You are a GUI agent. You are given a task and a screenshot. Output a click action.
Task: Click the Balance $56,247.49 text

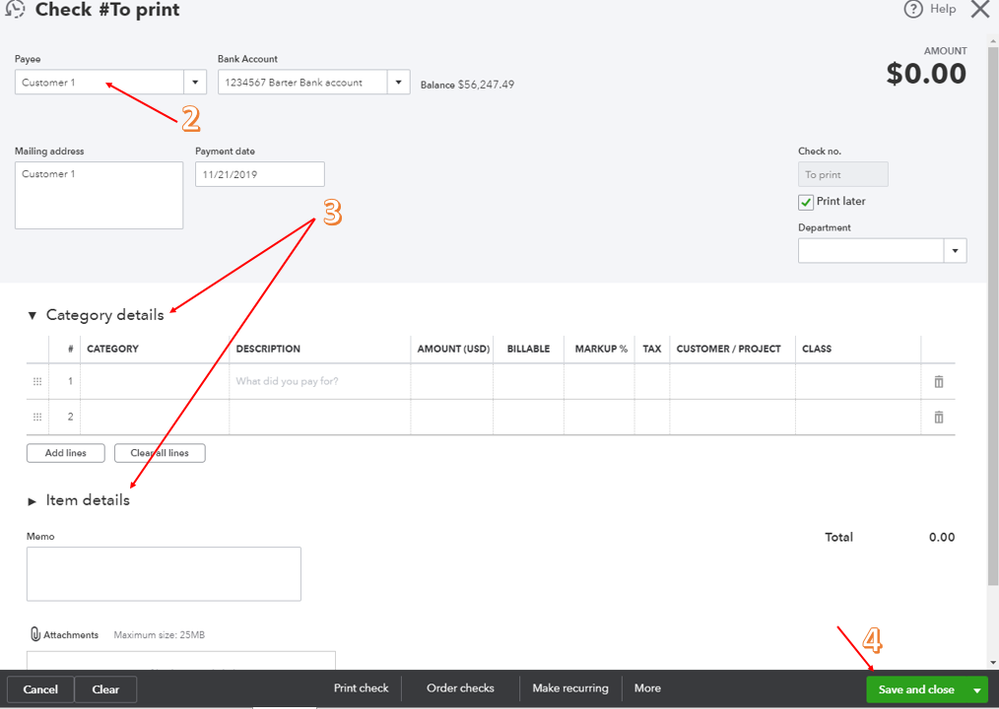tap(467, 85)
